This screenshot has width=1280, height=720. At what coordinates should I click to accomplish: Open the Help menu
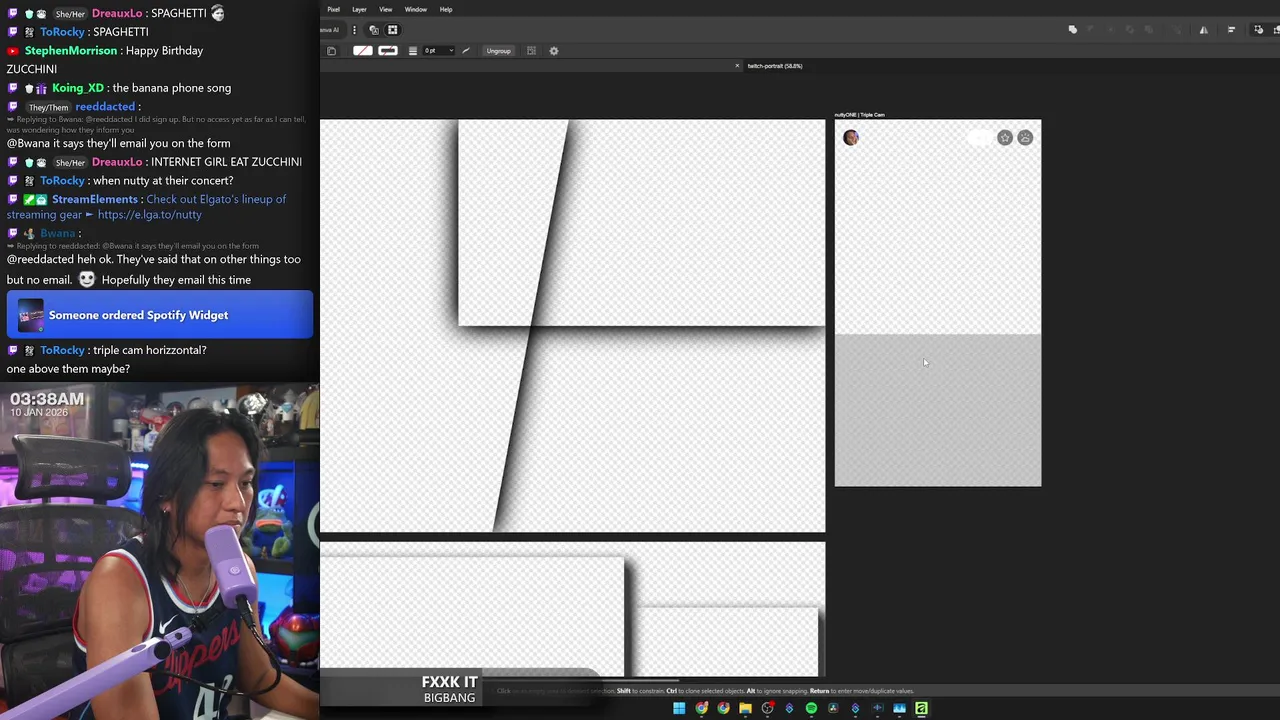[446, 9]
